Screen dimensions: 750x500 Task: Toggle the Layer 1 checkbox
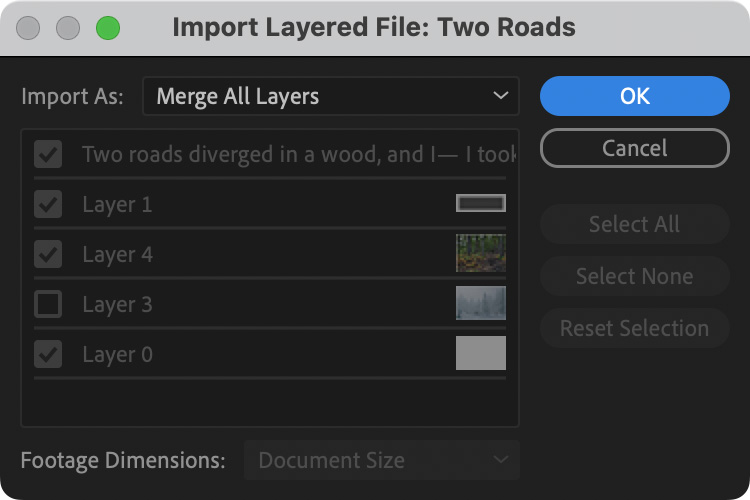point(48,204)
